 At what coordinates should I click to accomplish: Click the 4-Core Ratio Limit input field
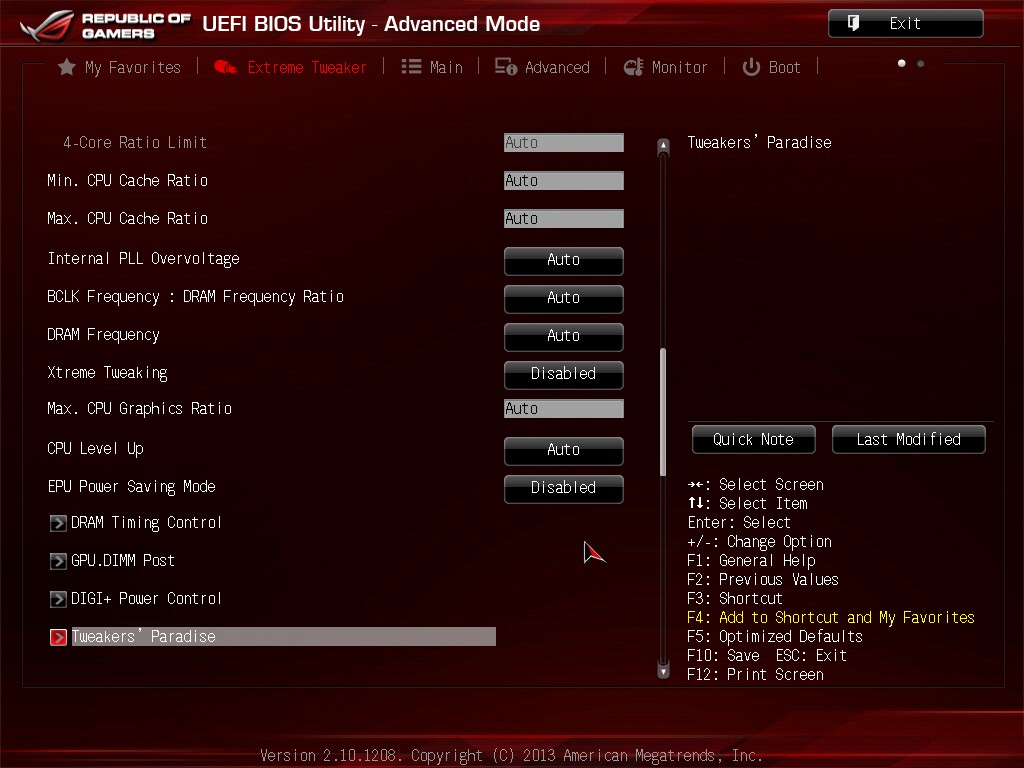click(564, 142)
